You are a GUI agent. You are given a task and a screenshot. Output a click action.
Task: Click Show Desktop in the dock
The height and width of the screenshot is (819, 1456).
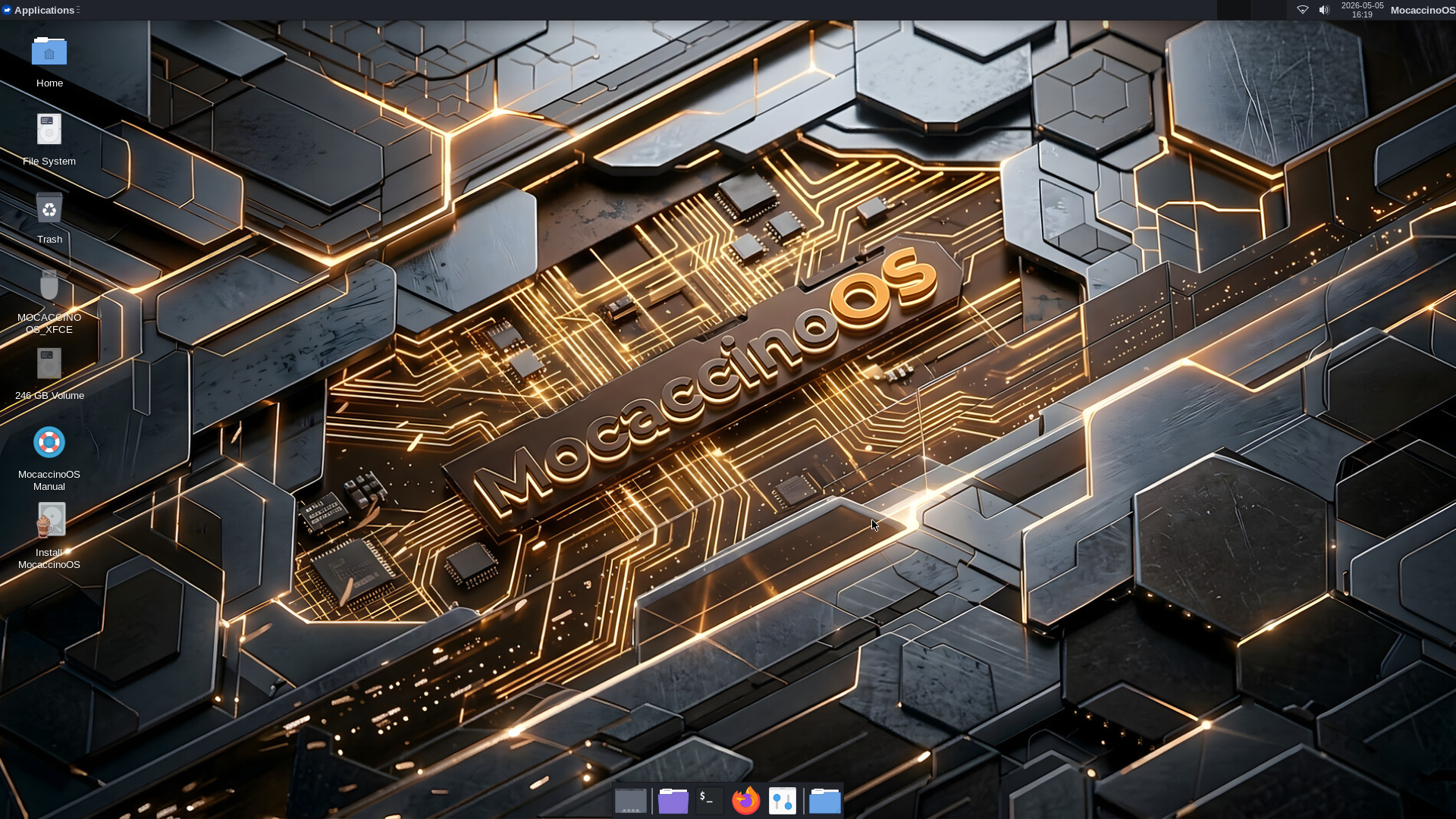click(631, 801)
